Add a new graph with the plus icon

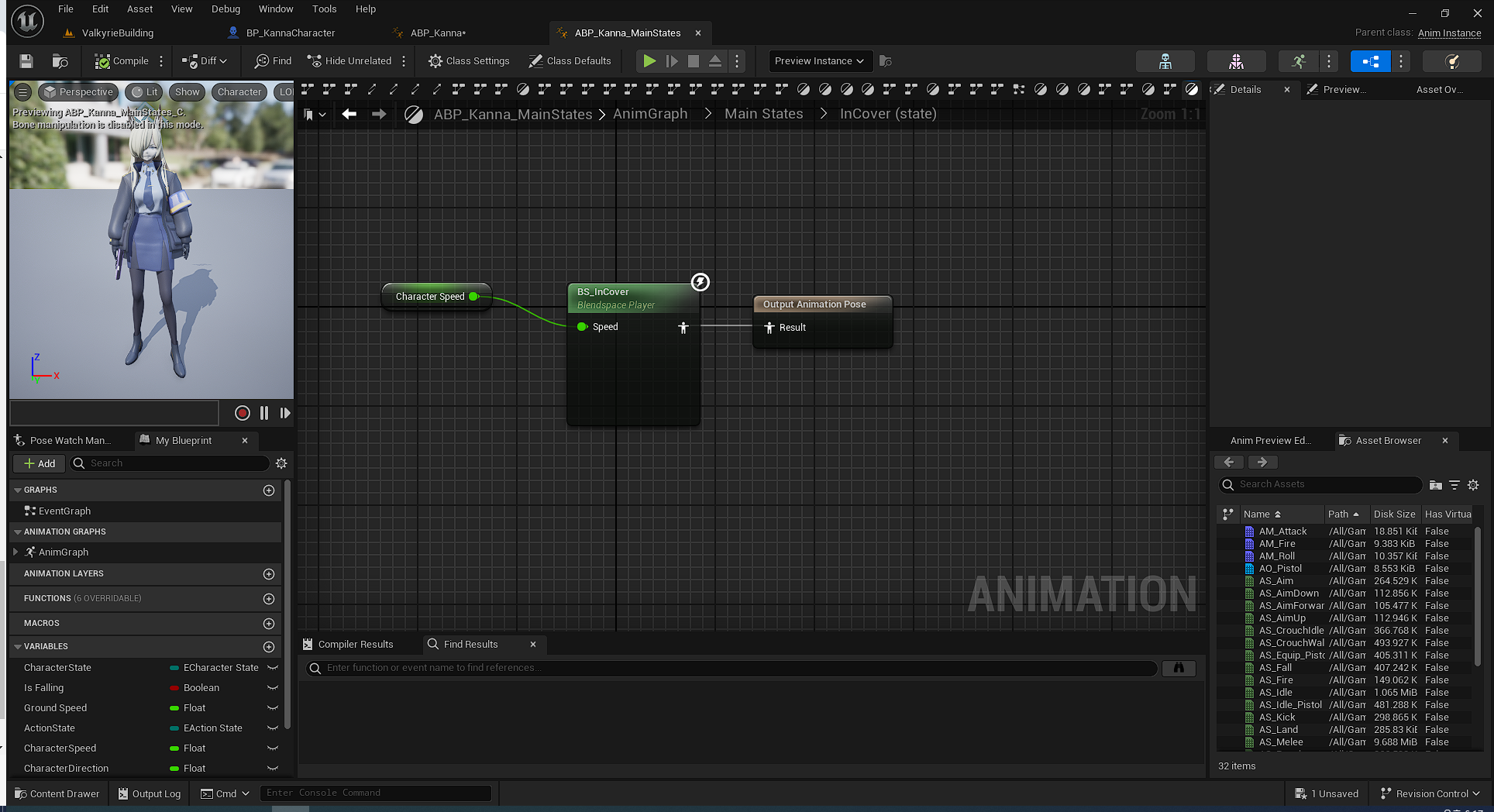[x=269, y=490]
